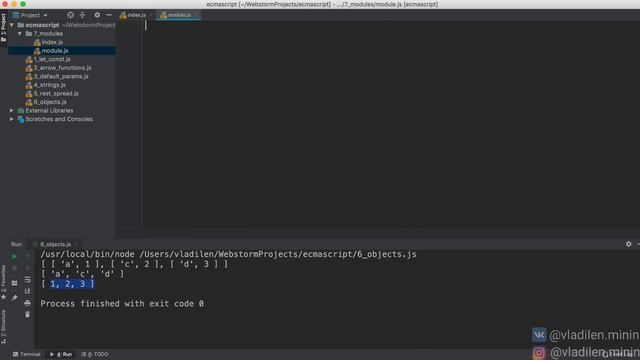Click the nested array output line in console
Image resolution: width=640 pixels, height=360 pixels.
click(x=135, y=264)
